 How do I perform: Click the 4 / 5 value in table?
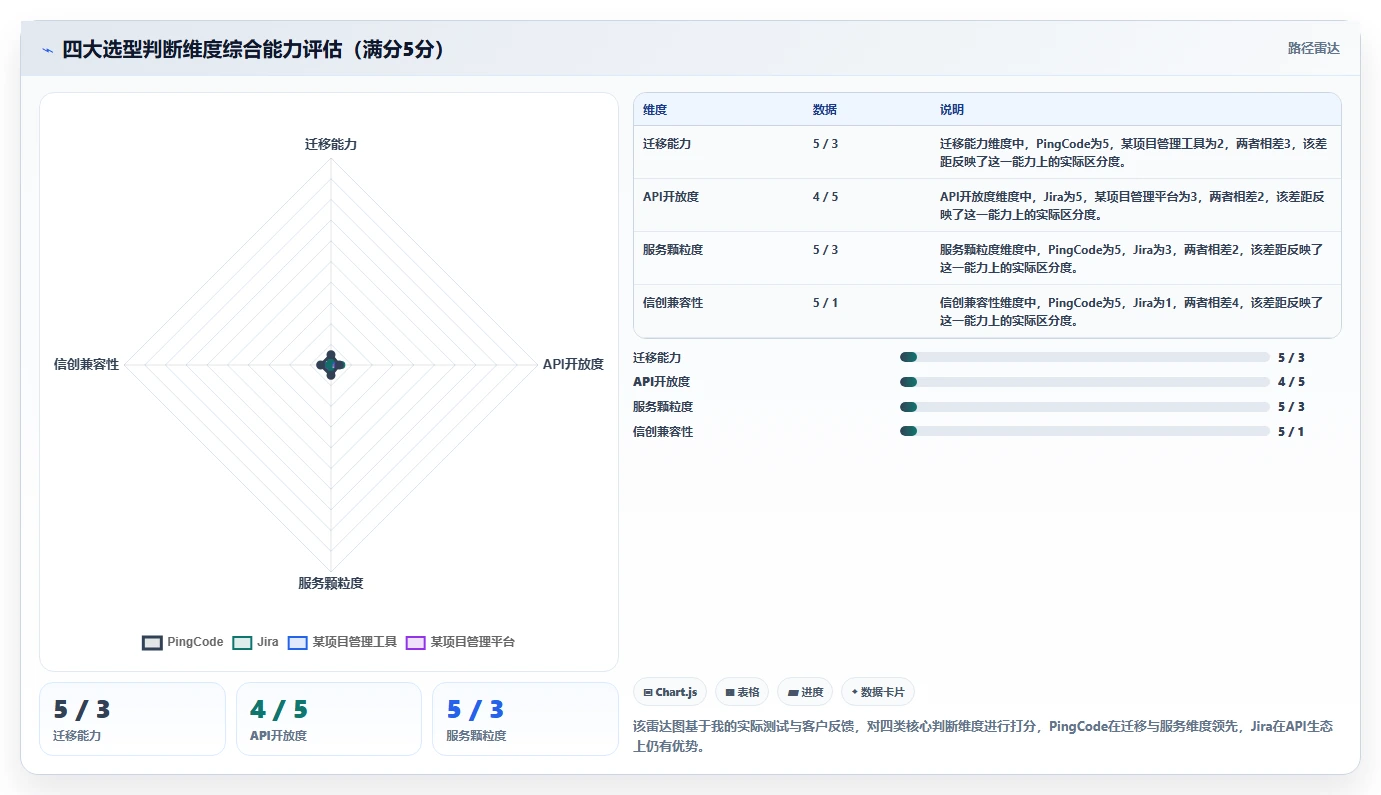[x=826, y=197]
